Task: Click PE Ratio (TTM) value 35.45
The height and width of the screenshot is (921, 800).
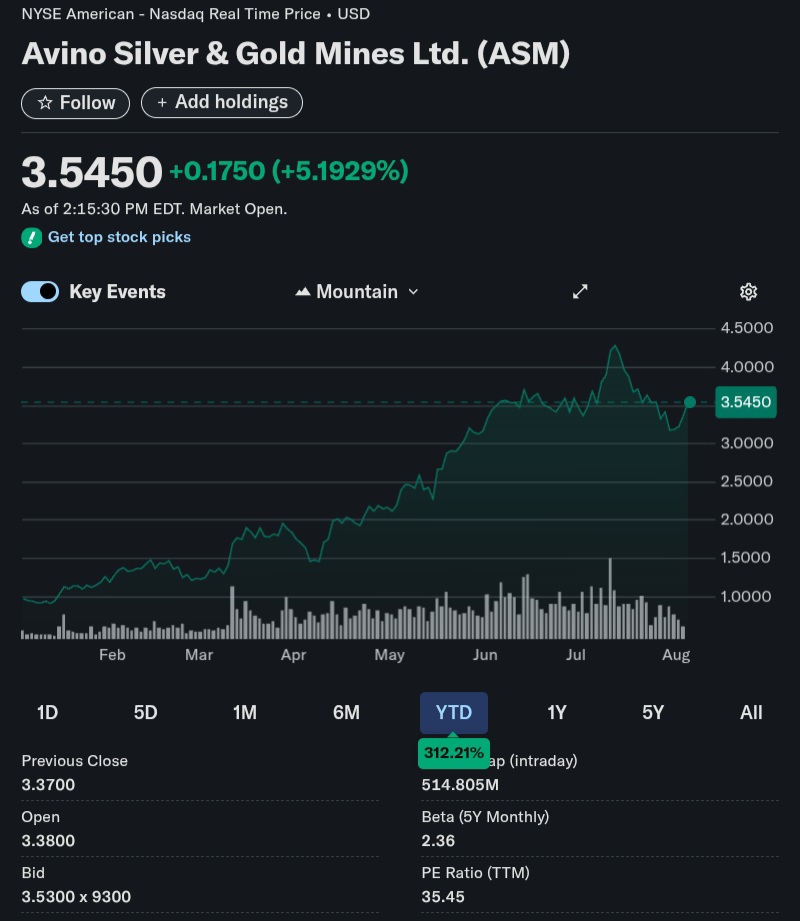Action: tap(443, 897)
